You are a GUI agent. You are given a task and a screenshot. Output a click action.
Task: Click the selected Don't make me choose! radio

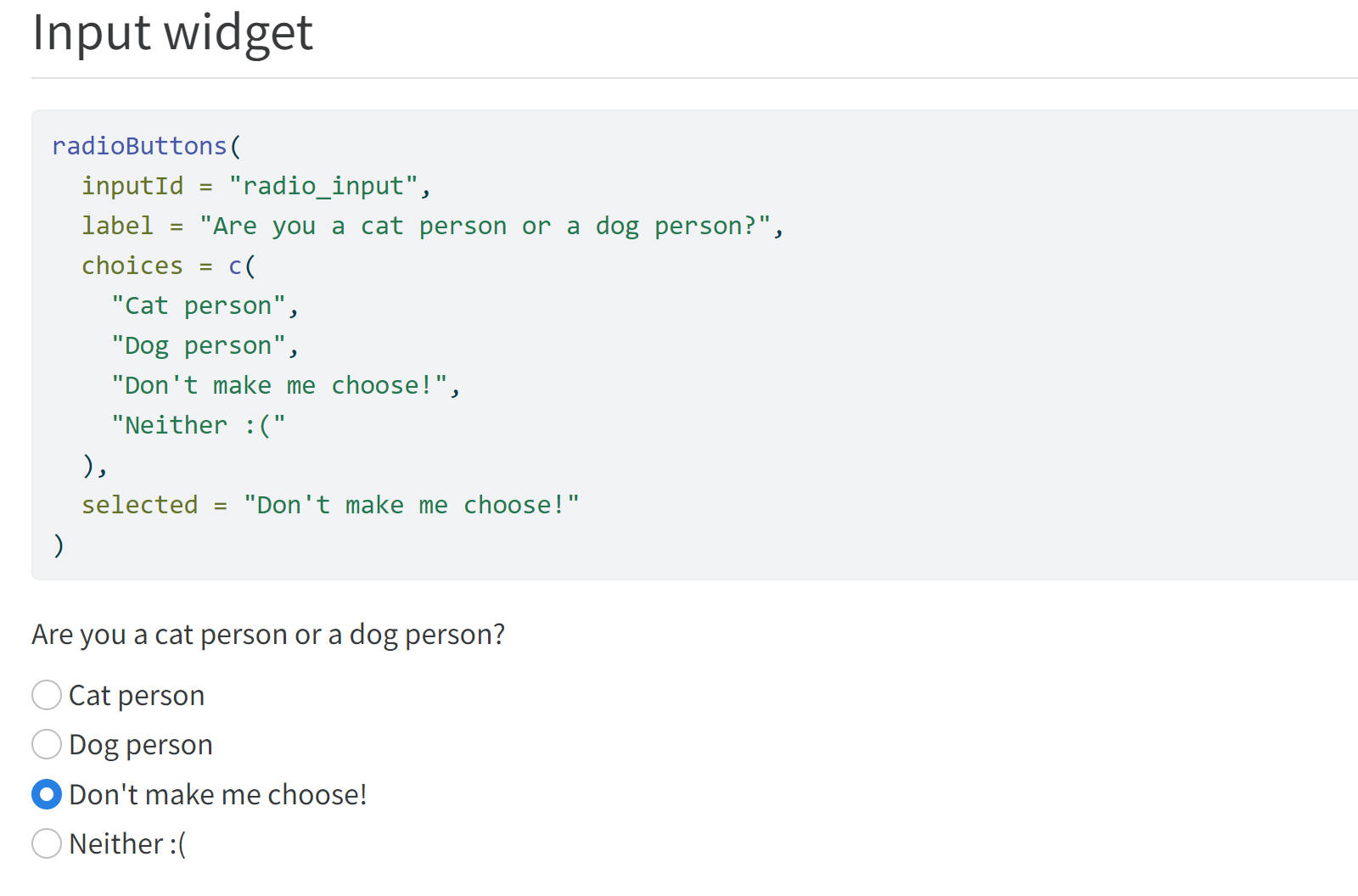click(47, 794)
